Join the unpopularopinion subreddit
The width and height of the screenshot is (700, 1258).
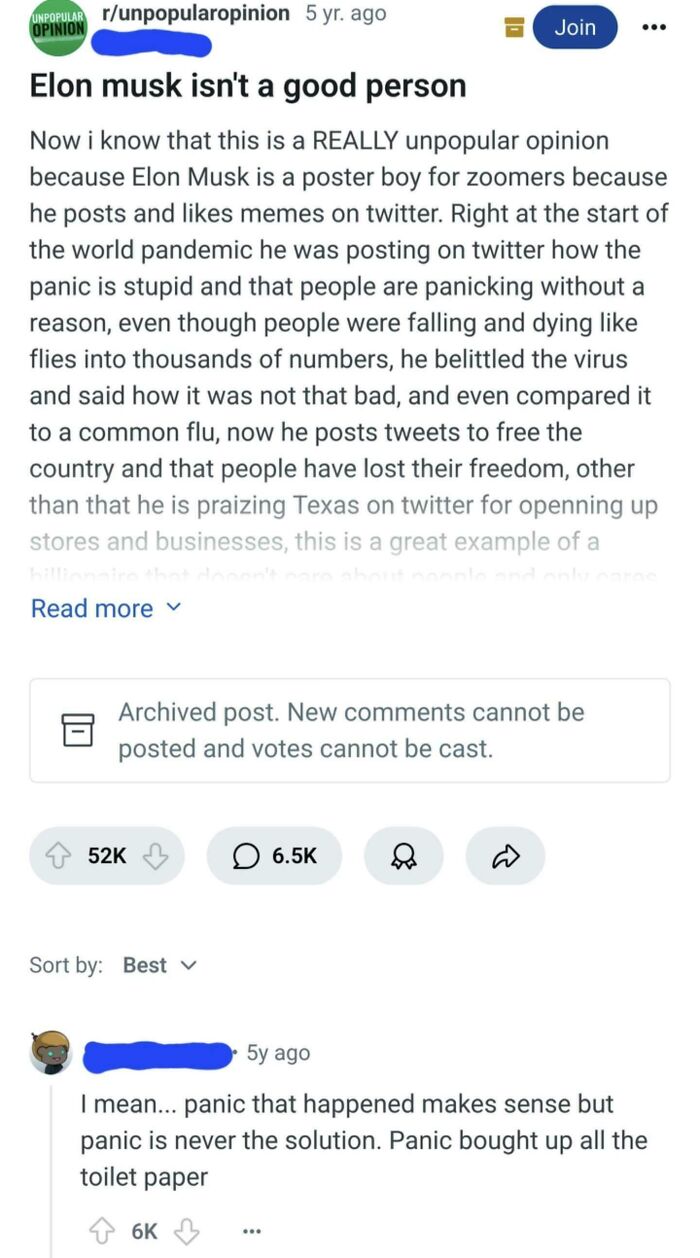pyautogui.click(x=575, y=28)
